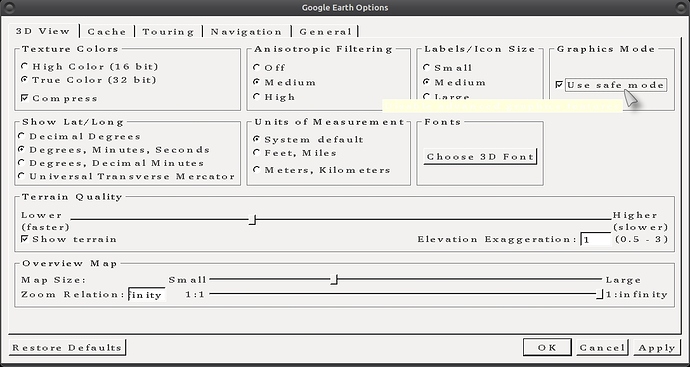This screenshot has width=690, height=367.
Task: Click the Zoom Relation text field
Action: tap(147, 294)
